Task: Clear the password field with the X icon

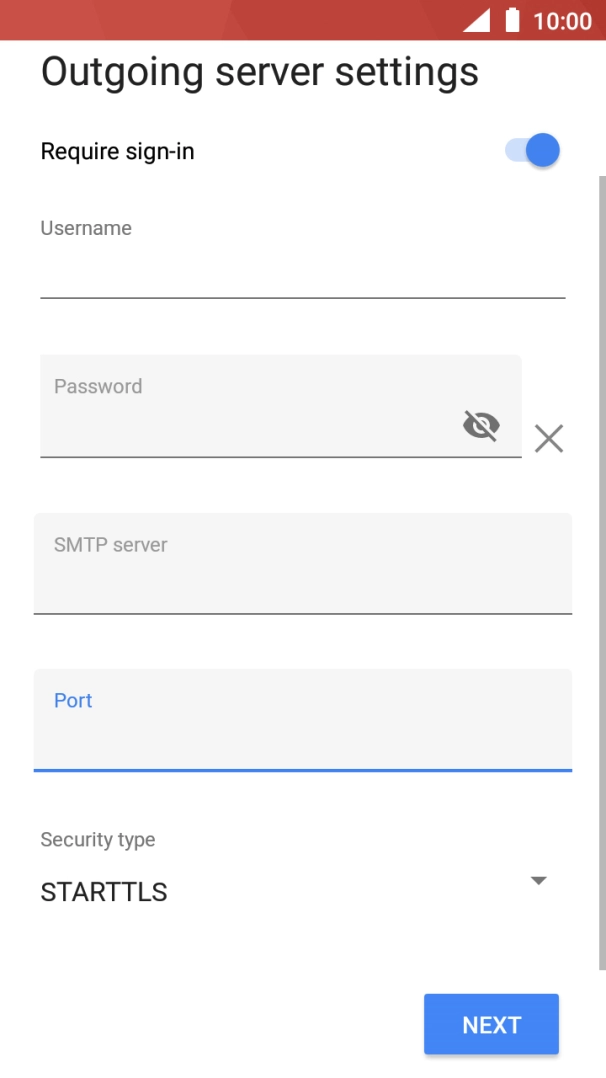Action: pos(548,439)
